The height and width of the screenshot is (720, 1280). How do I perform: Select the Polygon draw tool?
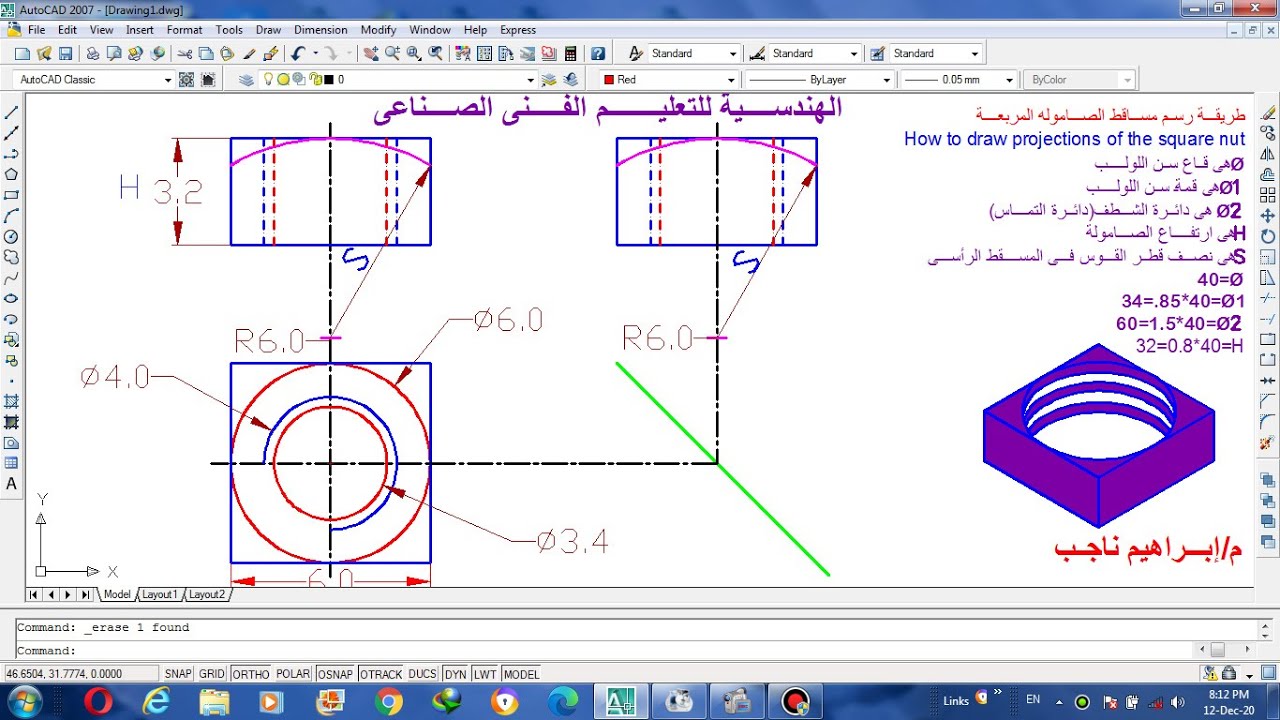[x=12, y=174]
